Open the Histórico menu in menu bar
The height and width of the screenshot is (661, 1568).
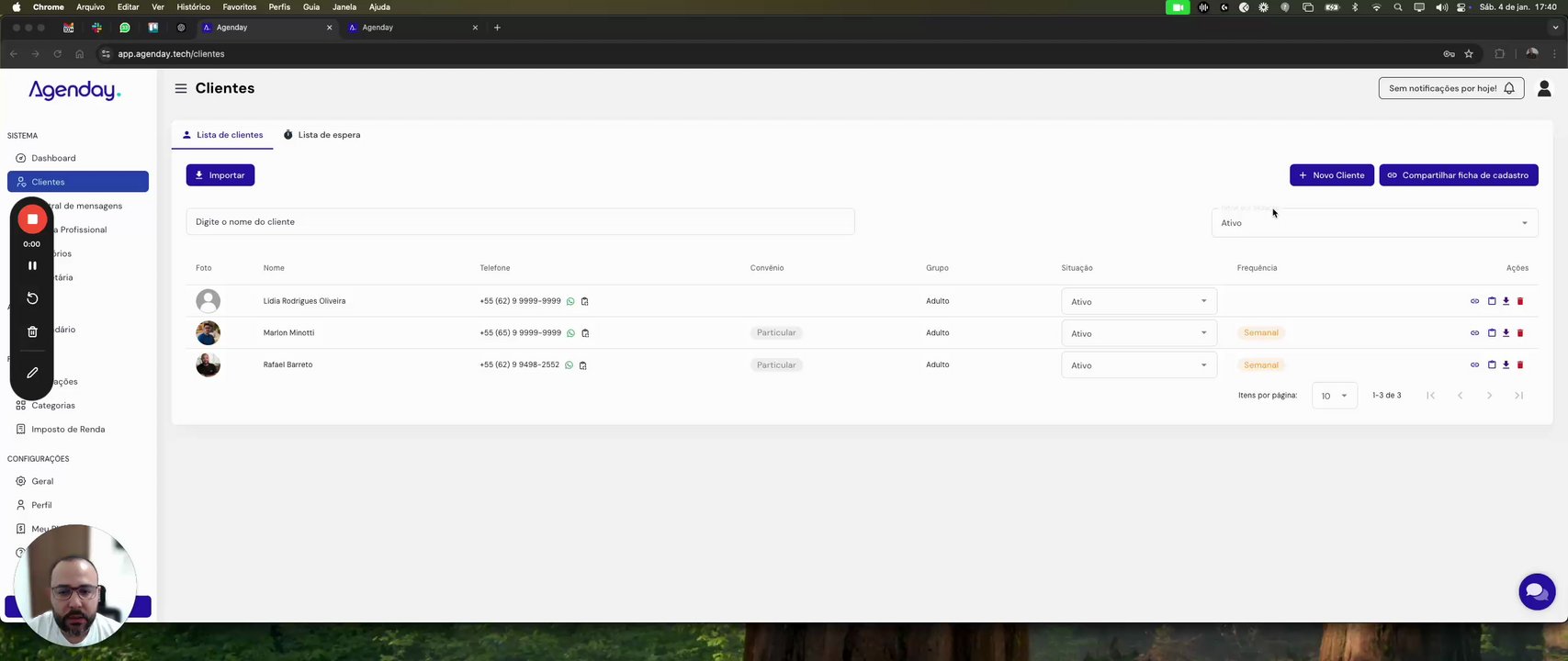[x=193, y=6]
